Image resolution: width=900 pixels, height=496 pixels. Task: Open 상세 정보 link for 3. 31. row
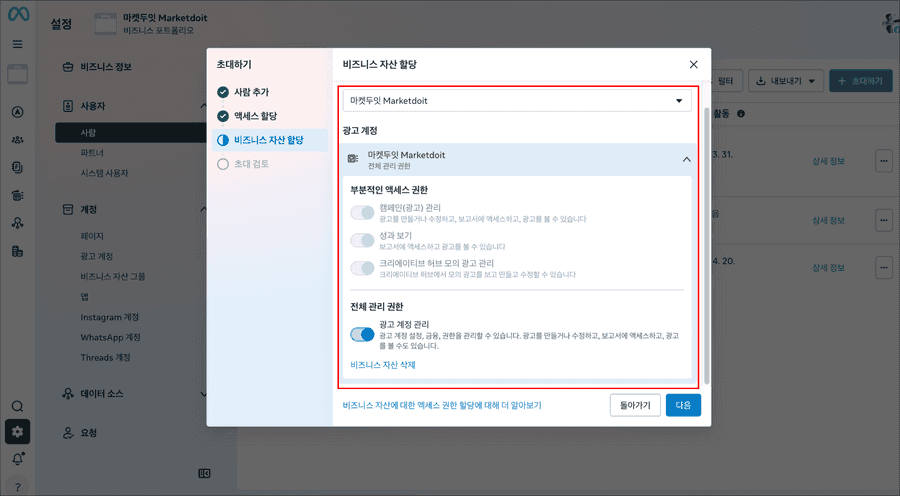click(x=828, y=161)
